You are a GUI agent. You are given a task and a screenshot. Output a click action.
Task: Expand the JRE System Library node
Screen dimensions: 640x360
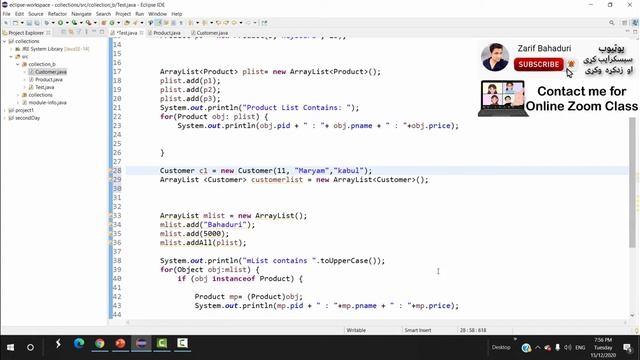tap(11, 49)
